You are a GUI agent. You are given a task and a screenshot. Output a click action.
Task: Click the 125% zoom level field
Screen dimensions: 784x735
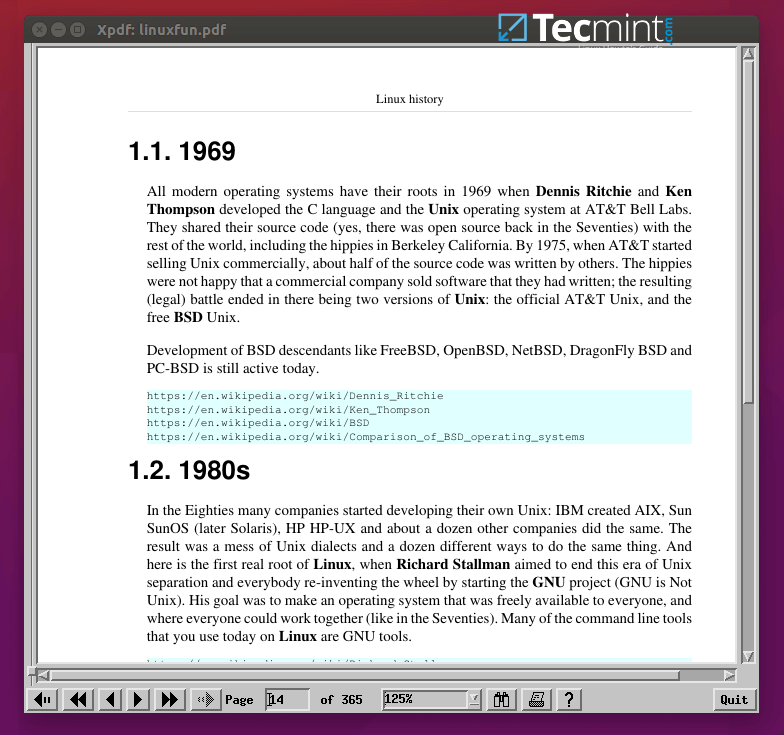(x=426, y=699)
